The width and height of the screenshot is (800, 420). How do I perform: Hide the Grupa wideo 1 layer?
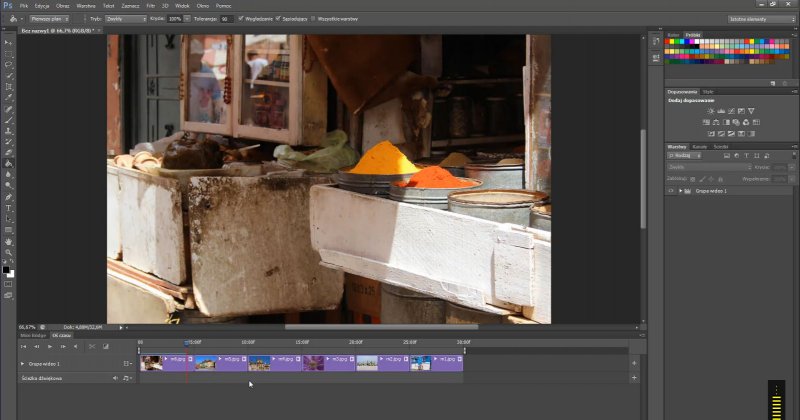(670, 190)
